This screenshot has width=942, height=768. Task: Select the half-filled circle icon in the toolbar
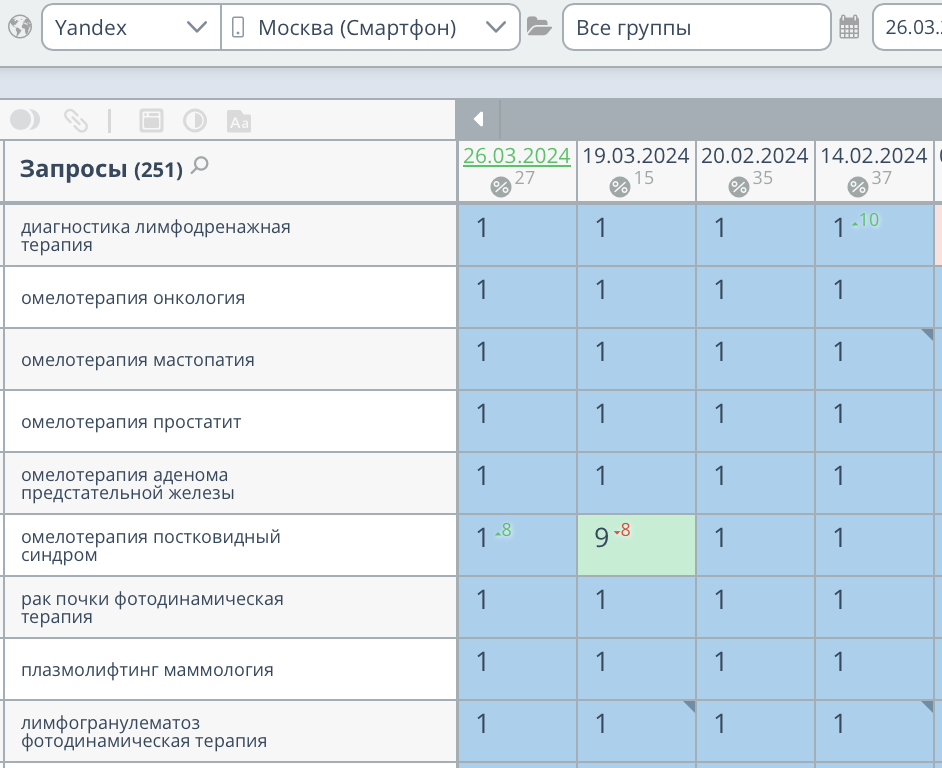point(25,119)
